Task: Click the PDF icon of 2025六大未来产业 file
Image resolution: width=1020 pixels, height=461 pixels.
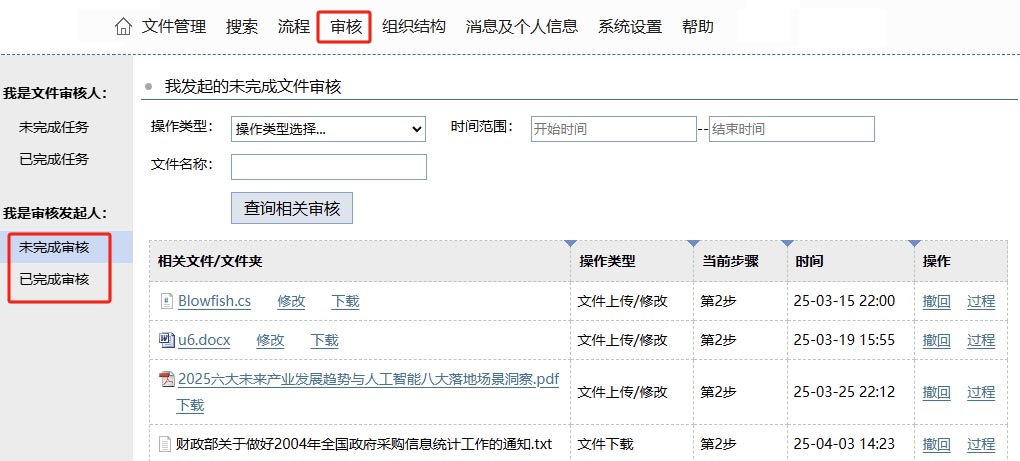Action: click(167, 379)
